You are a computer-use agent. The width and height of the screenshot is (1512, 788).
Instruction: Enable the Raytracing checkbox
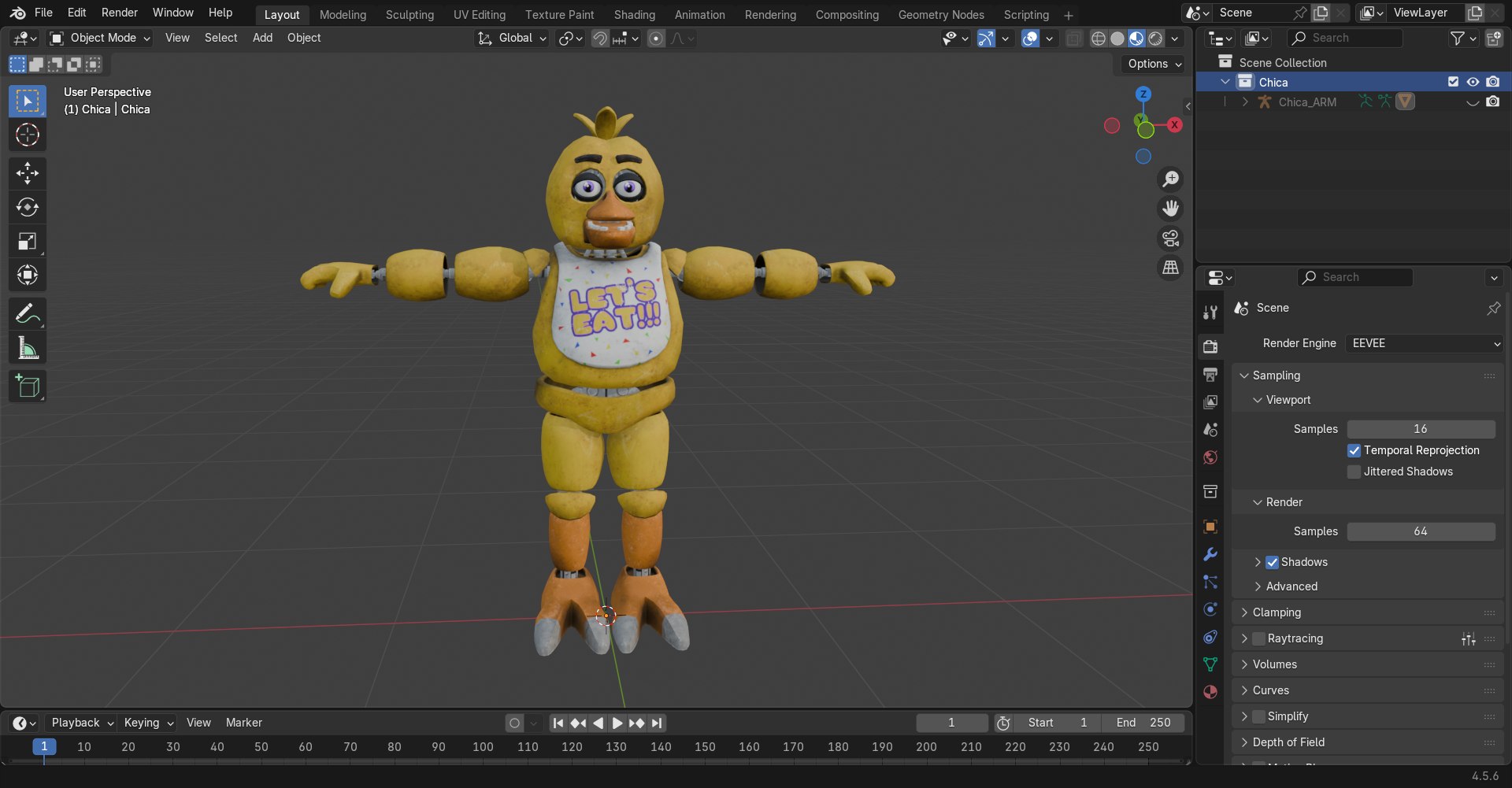1258,639
